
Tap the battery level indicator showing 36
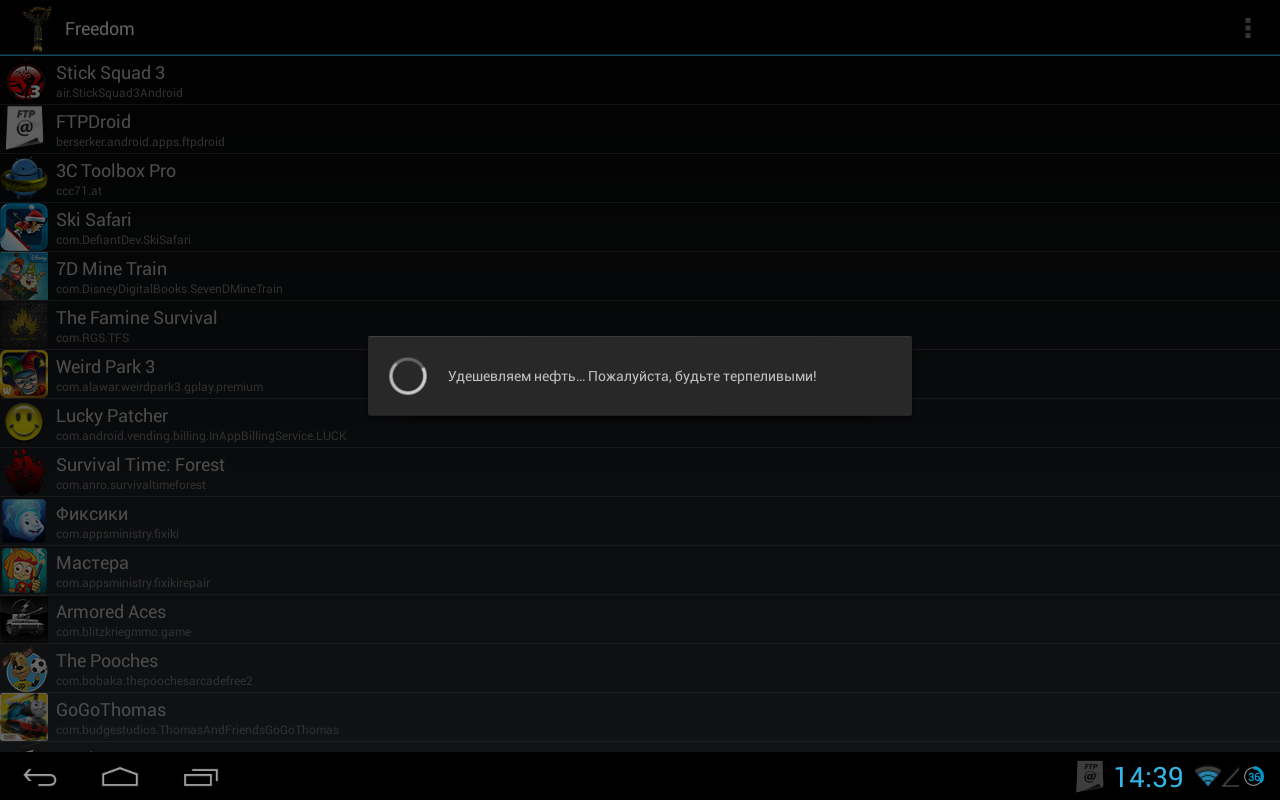tap(1254, 777)
